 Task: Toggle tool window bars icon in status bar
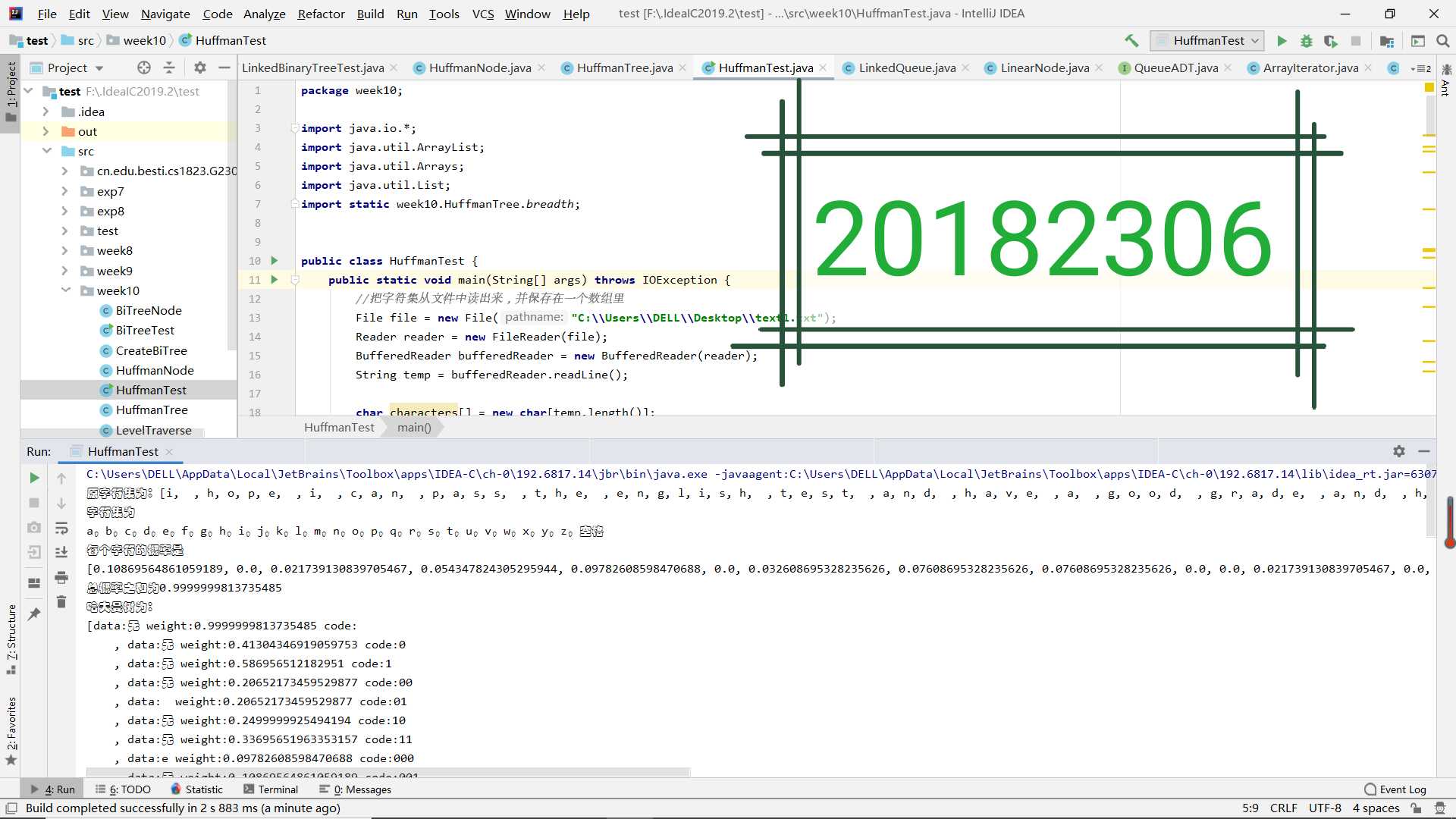click(x=11, y=808)
